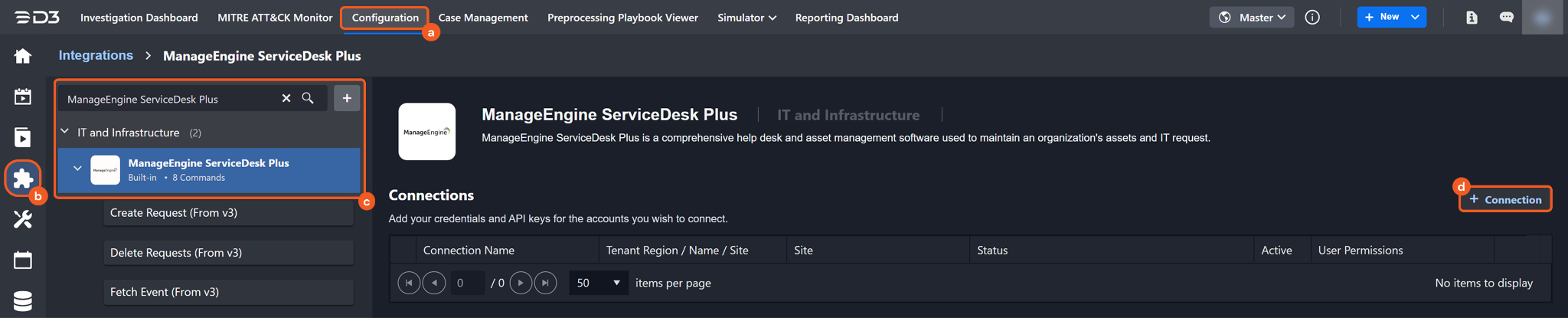Click the calendar icon in left sidebar
Screen dimensions: 1568x318
point(23,261)
